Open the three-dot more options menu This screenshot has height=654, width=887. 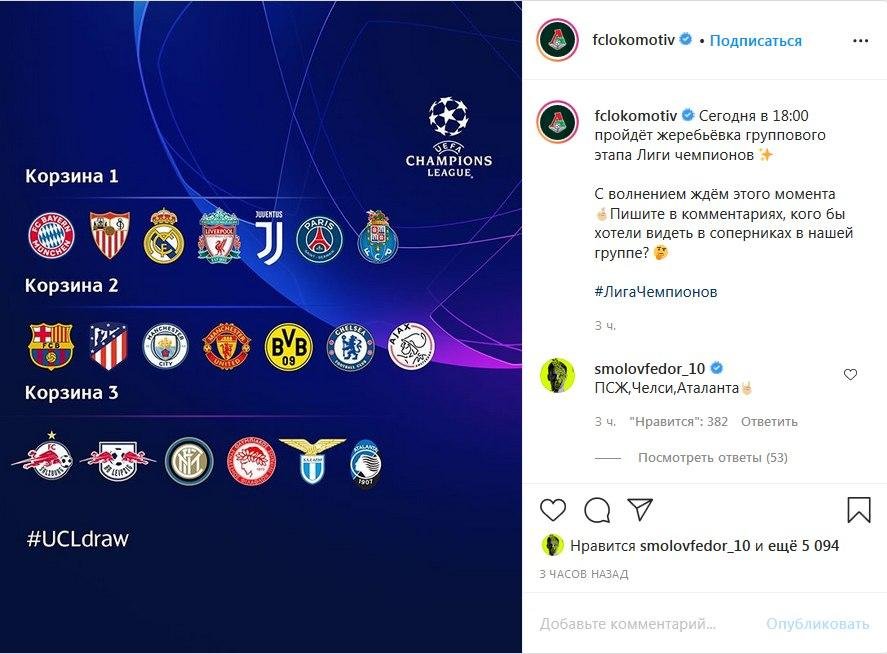pyautogui.click(x=860, y=41)
